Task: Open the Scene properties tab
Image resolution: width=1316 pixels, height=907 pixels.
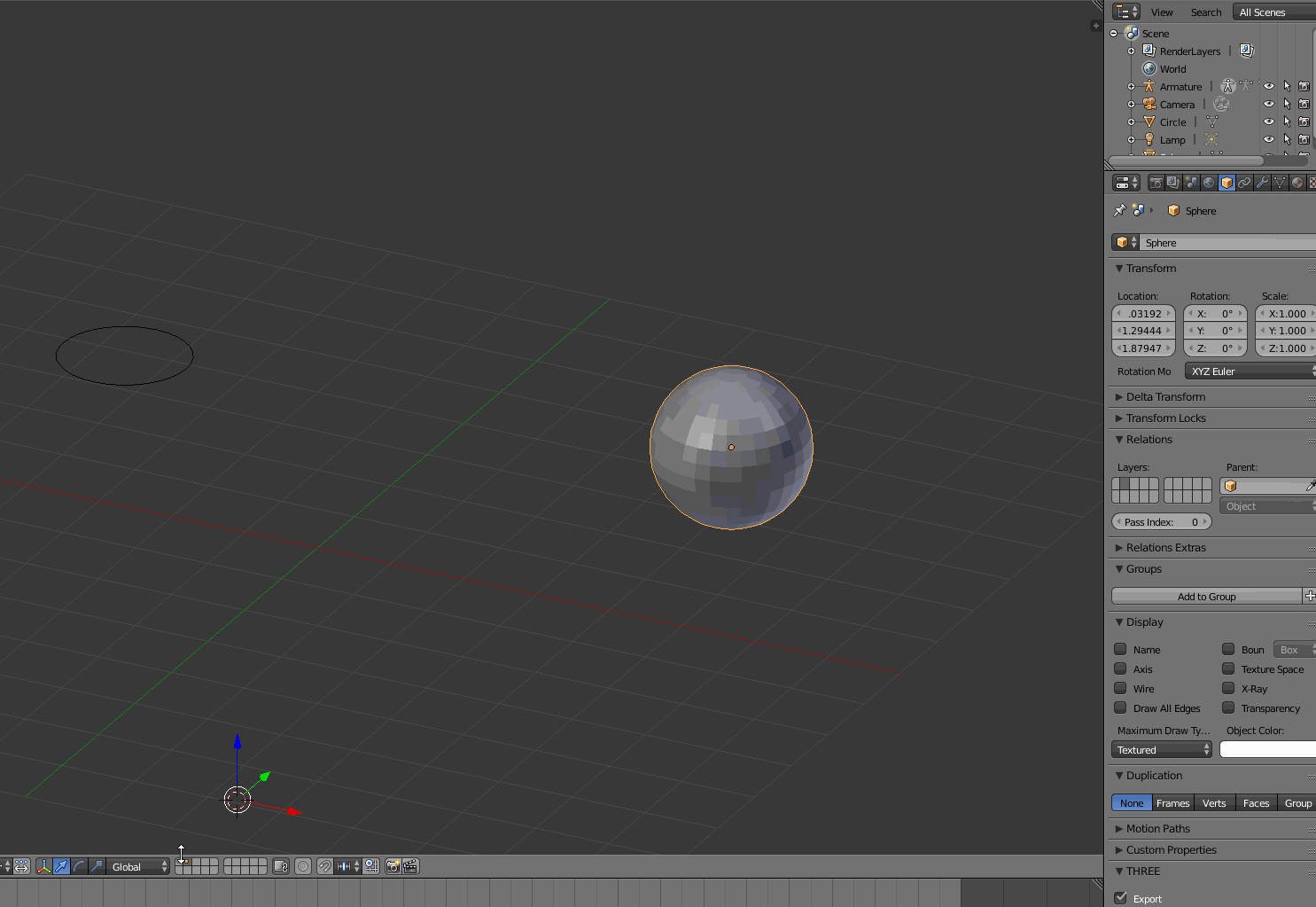Action: [x=1191, y=183]
